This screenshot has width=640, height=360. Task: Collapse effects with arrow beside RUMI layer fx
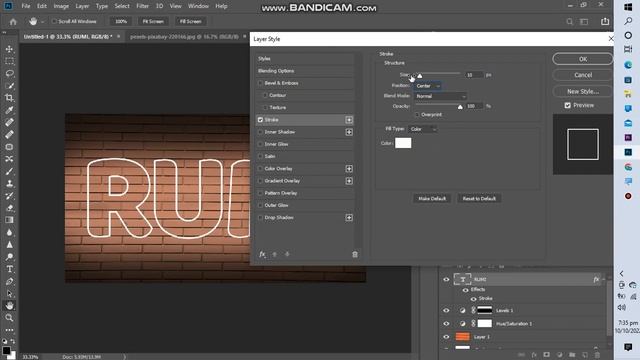[603, 280]
